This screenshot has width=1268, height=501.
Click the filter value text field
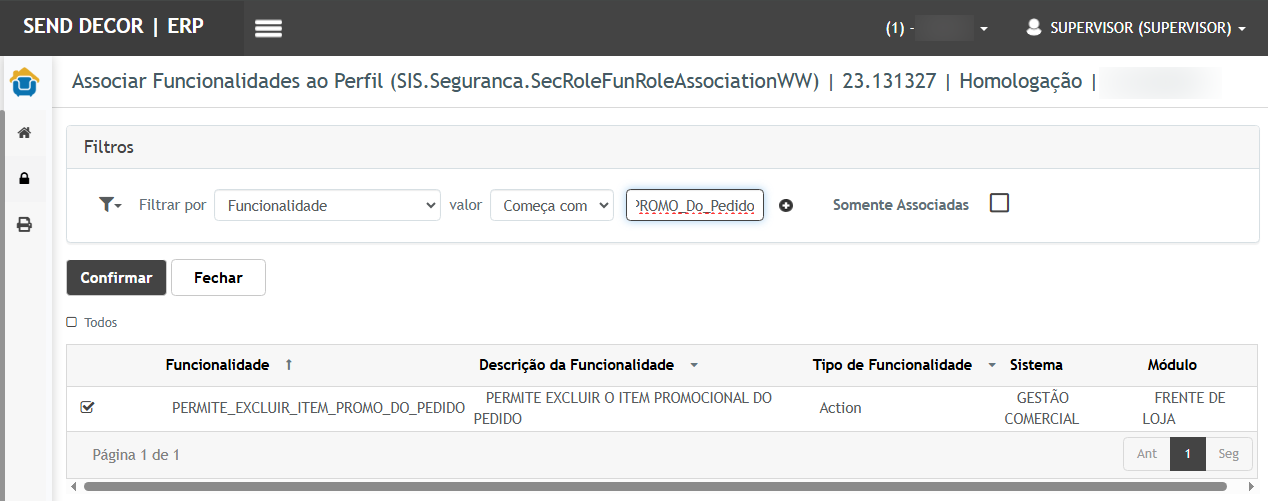[695, 205]
